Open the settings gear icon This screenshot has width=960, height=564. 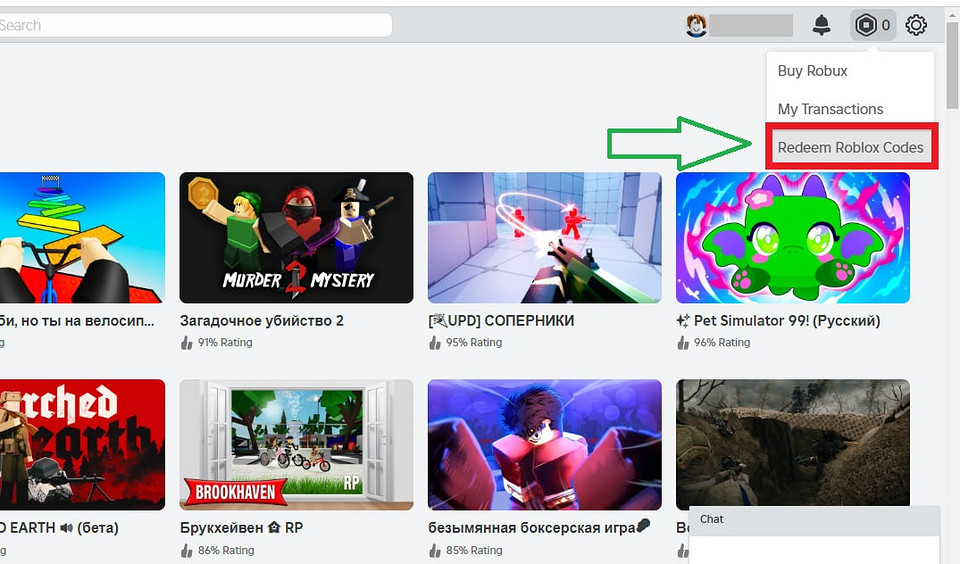tap(916, 26)
